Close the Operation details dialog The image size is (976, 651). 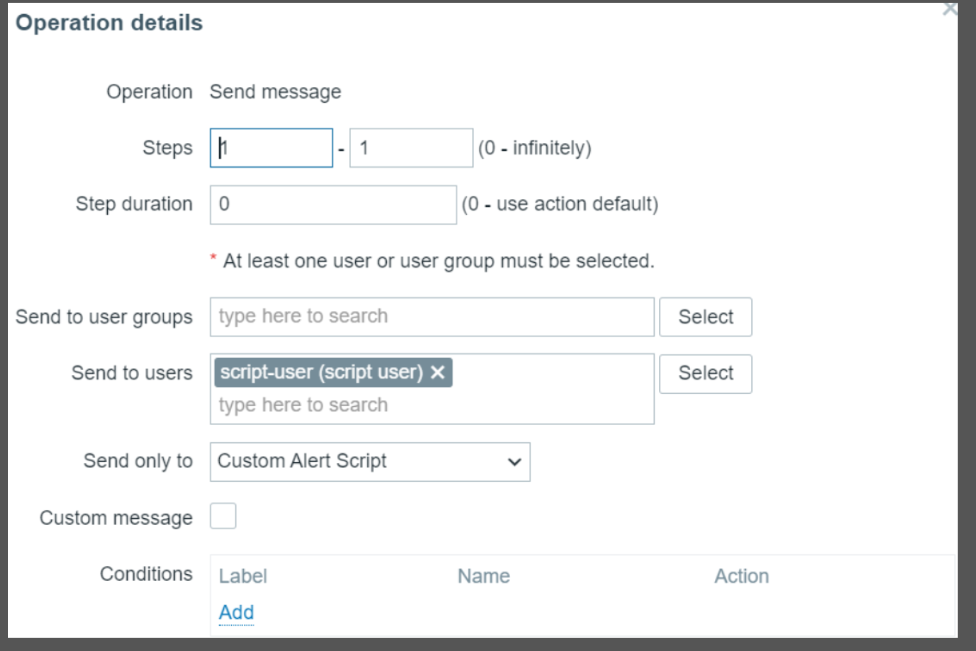950,8
